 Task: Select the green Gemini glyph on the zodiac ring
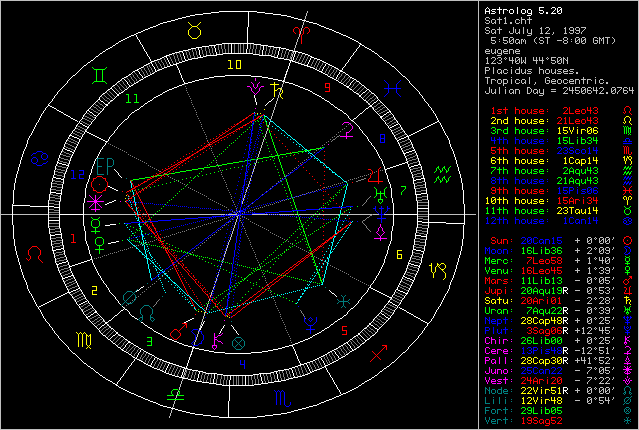tap(100, 76)
